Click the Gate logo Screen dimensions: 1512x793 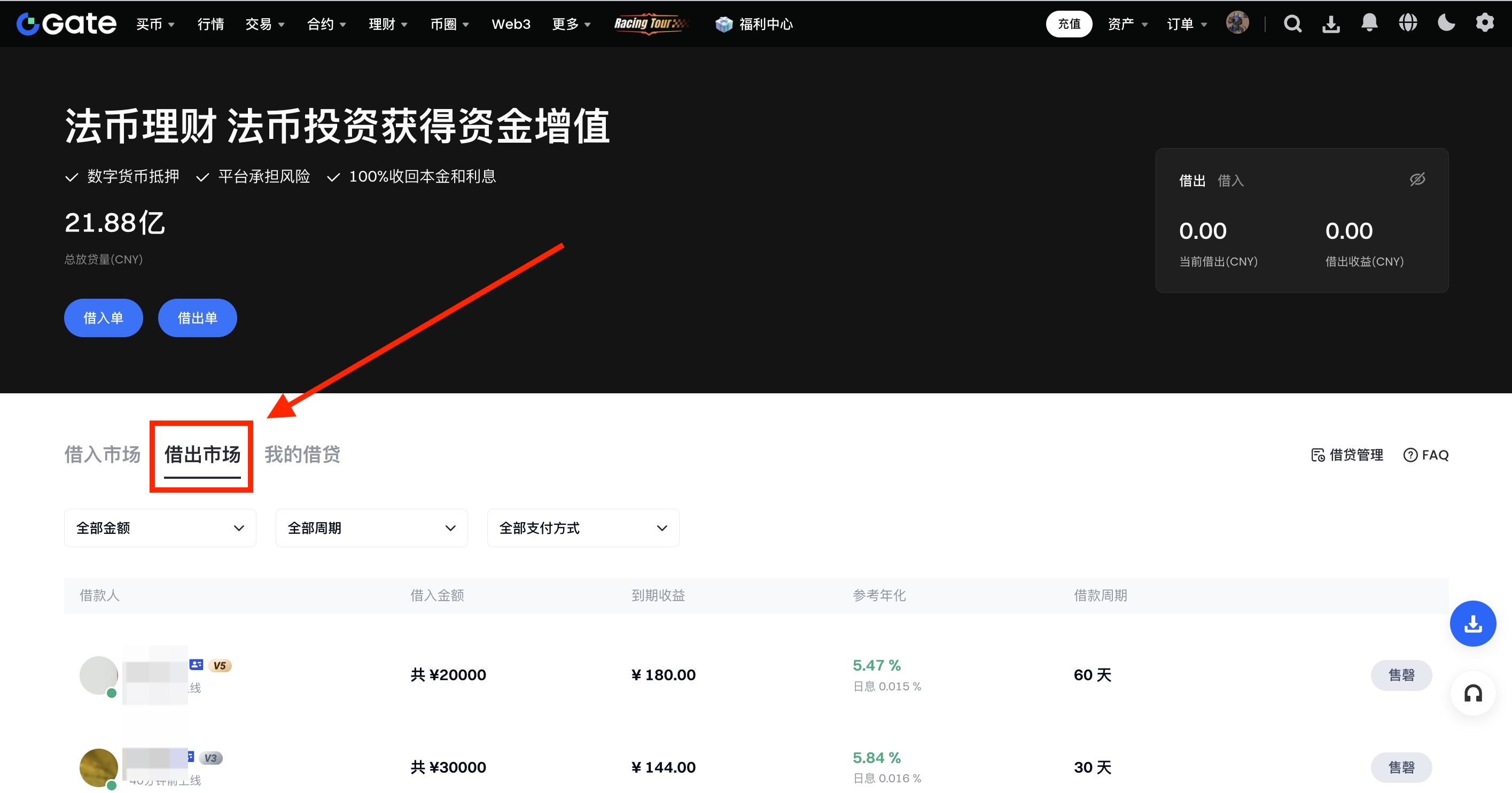pos(66,24)
